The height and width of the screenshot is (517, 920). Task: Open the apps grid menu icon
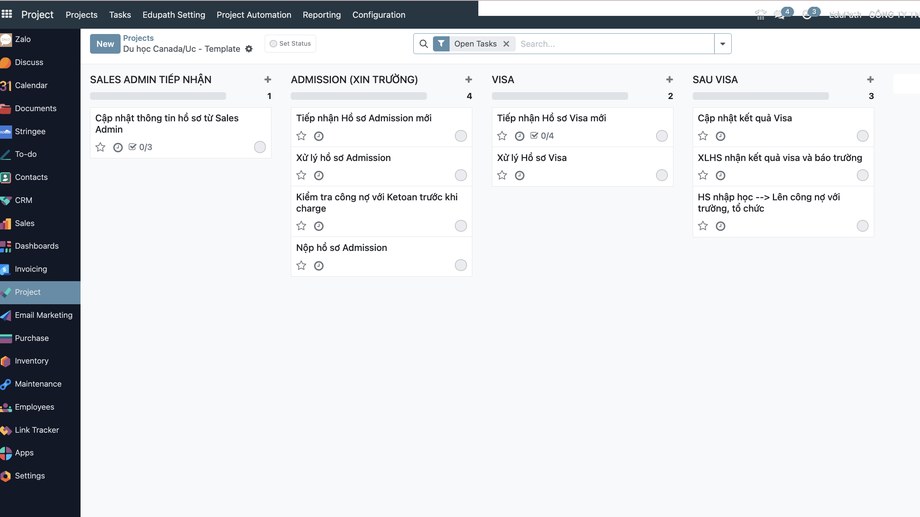coord(7,14)
